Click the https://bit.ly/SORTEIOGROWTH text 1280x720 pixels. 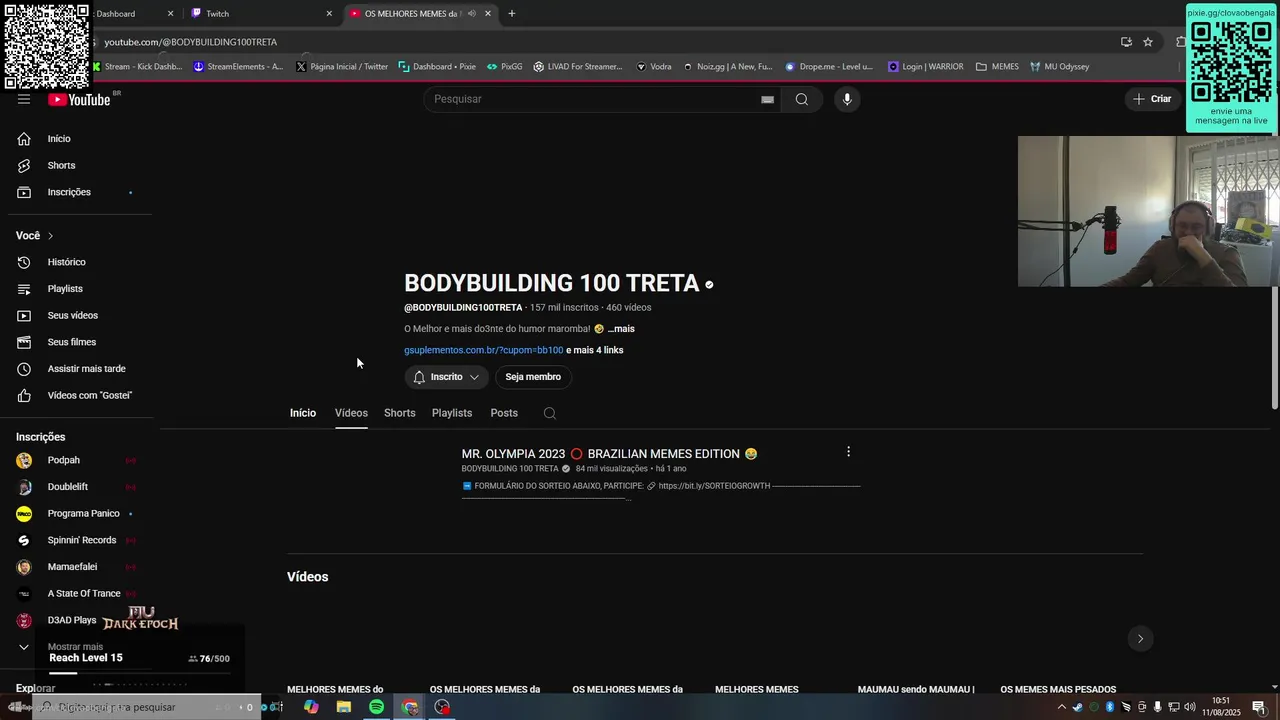tap(714, 486)
